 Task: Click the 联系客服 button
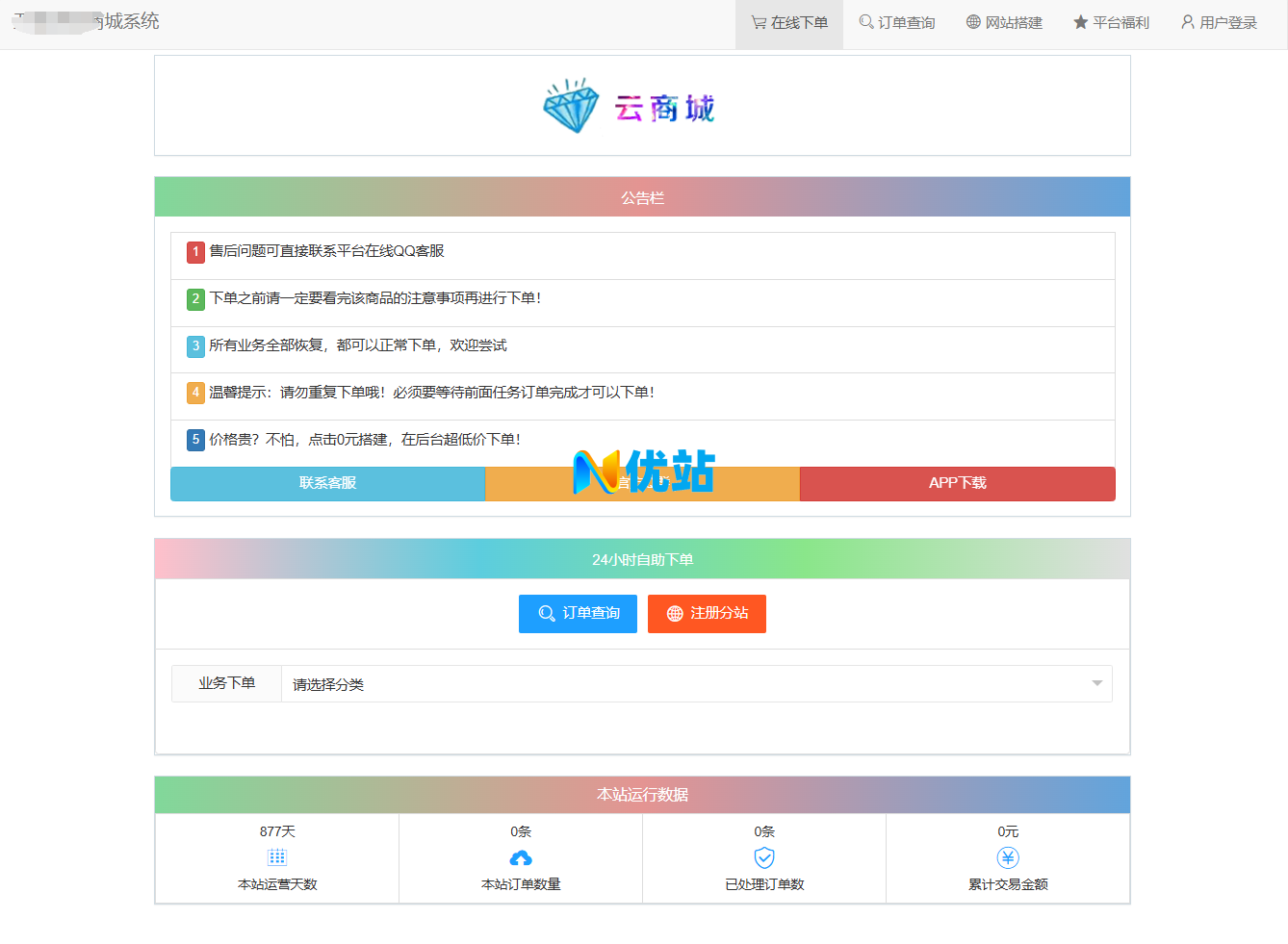[x=327, y=484]
